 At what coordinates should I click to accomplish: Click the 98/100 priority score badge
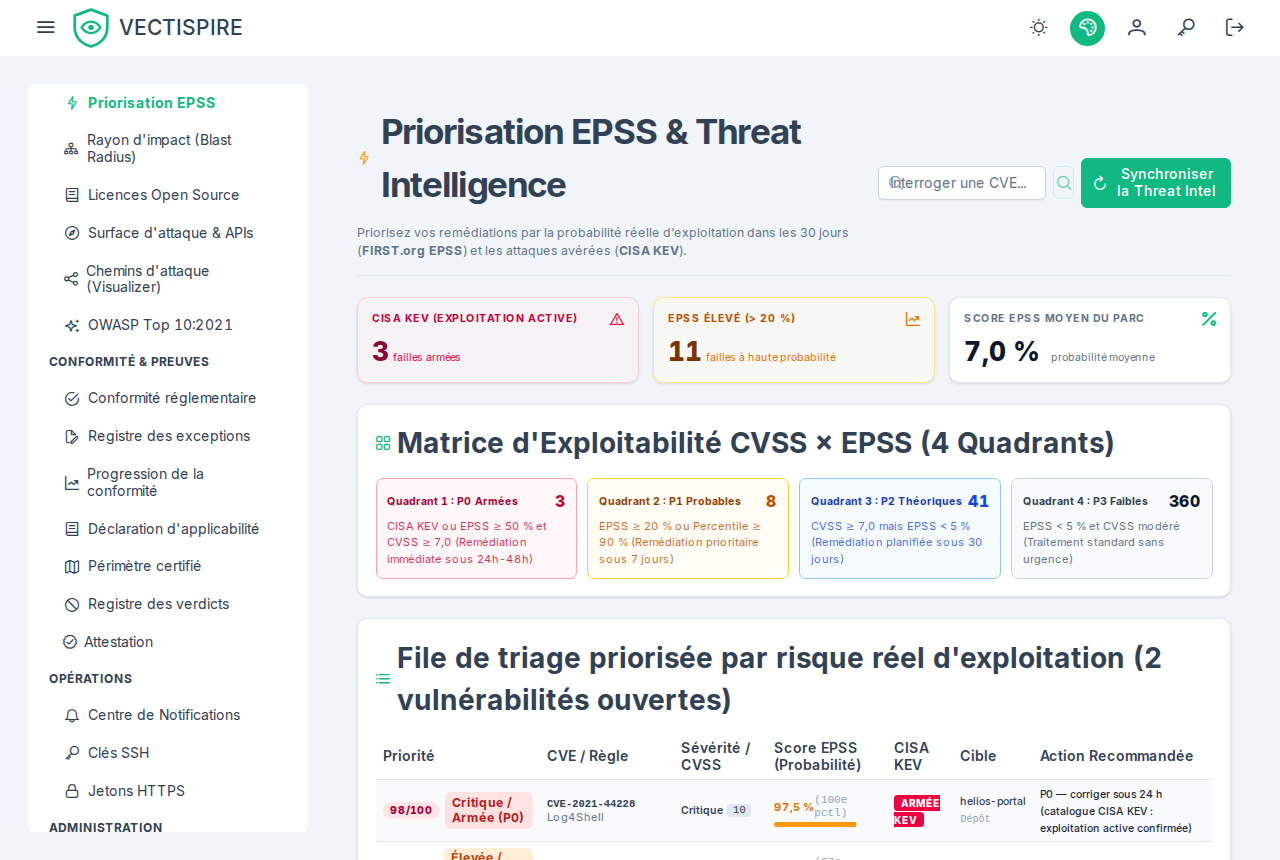coord(411,810)
